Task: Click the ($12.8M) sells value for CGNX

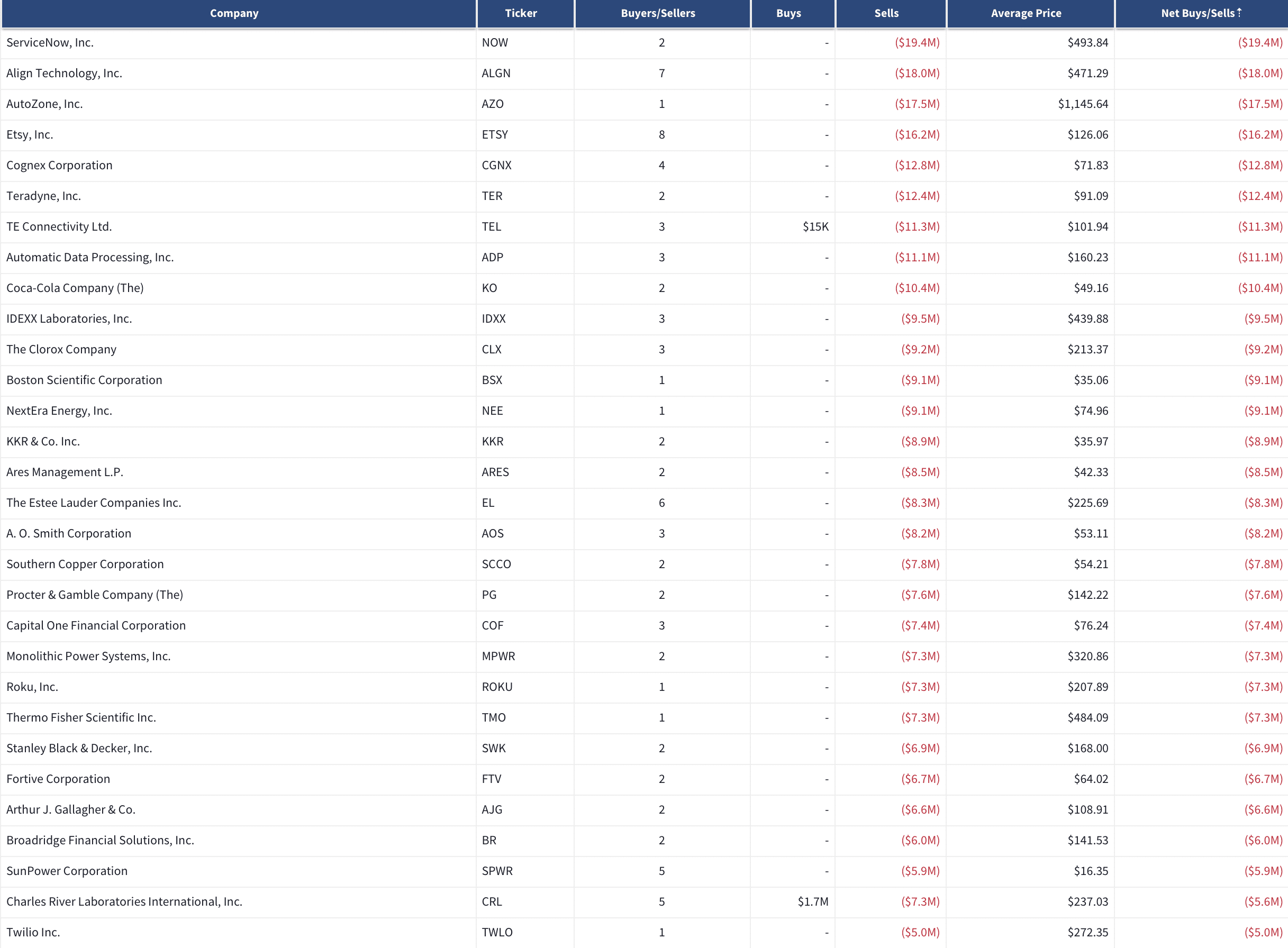Action: (x=917, y=165)
